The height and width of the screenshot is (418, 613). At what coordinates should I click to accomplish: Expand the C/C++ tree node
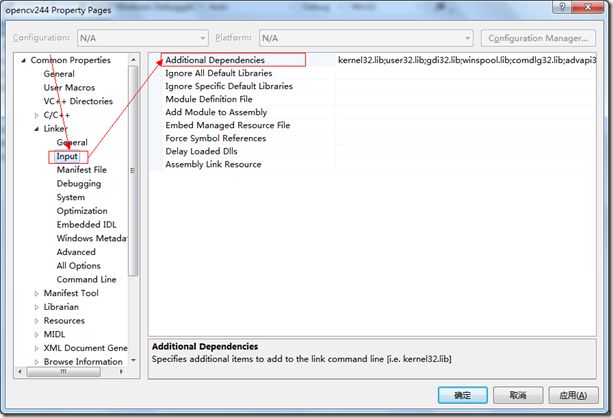coord(36,115)
